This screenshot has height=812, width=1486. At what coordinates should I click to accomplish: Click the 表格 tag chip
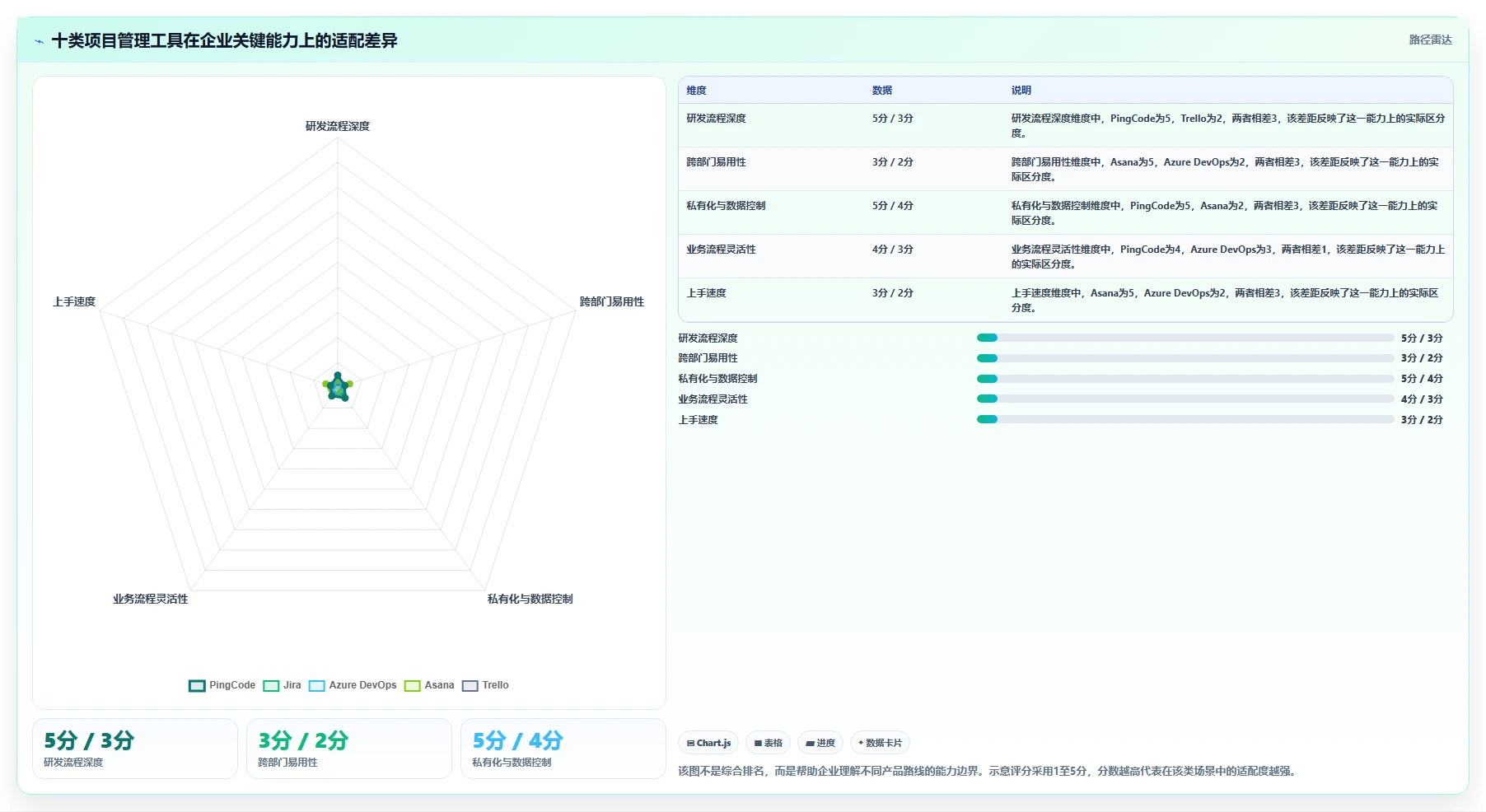pos(769,743)
